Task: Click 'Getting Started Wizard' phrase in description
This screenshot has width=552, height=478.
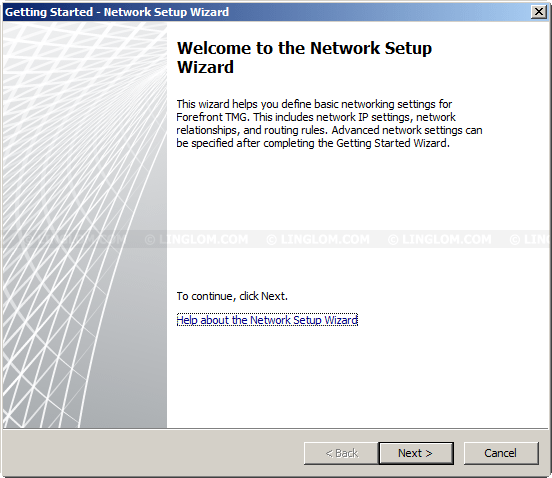Action: [393, 143]
